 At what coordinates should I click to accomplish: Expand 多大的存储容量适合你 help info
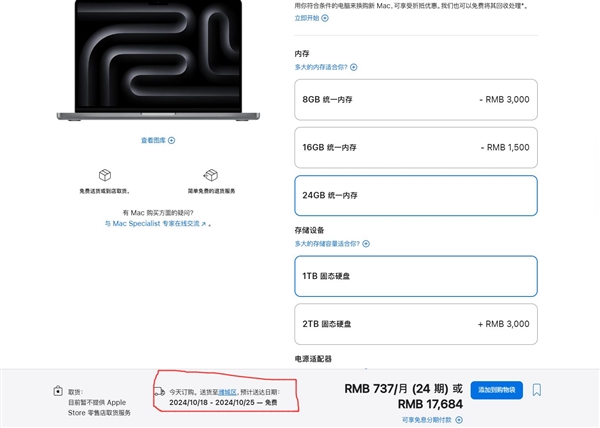tap(367, 244)
